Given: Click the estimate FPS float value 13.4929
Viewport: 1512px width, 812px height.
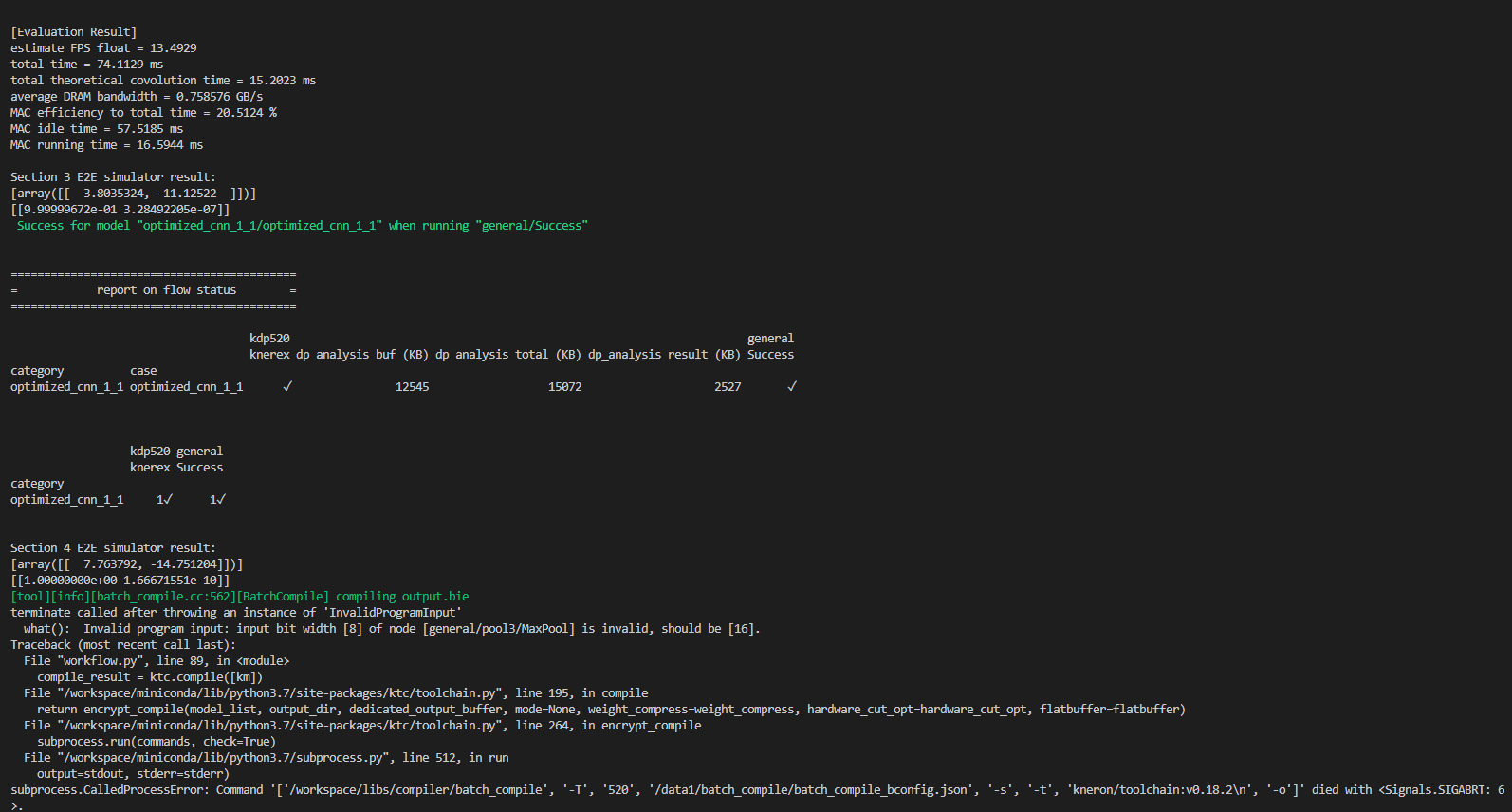Looking at the screenshot, I should 173,48.
